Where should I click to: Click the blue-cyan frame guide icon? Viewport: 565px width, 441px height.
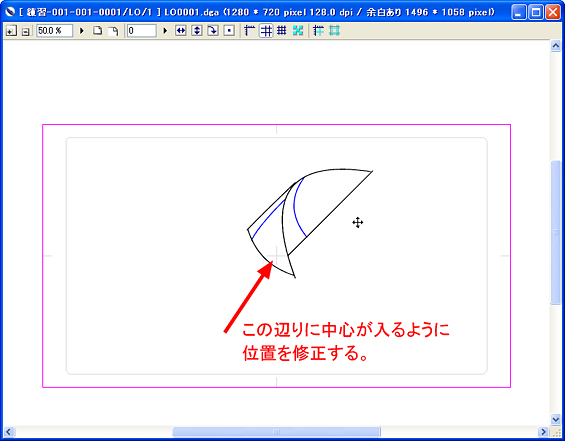pos(319,31)
